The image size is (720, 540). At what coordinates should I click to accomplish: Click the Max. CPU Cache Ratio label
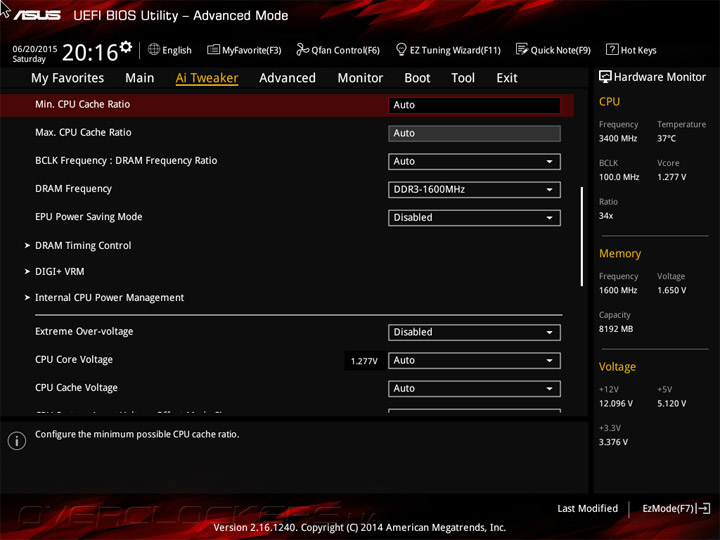[83, 132]
